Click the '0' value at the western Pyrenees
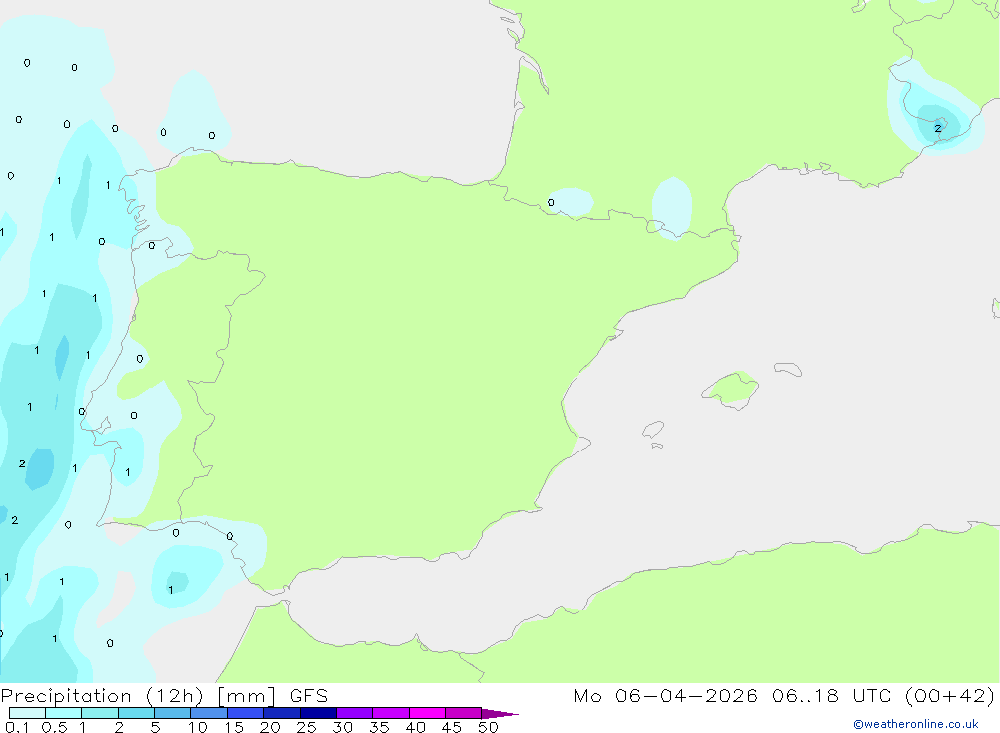1000x733 pixels. 551,203
